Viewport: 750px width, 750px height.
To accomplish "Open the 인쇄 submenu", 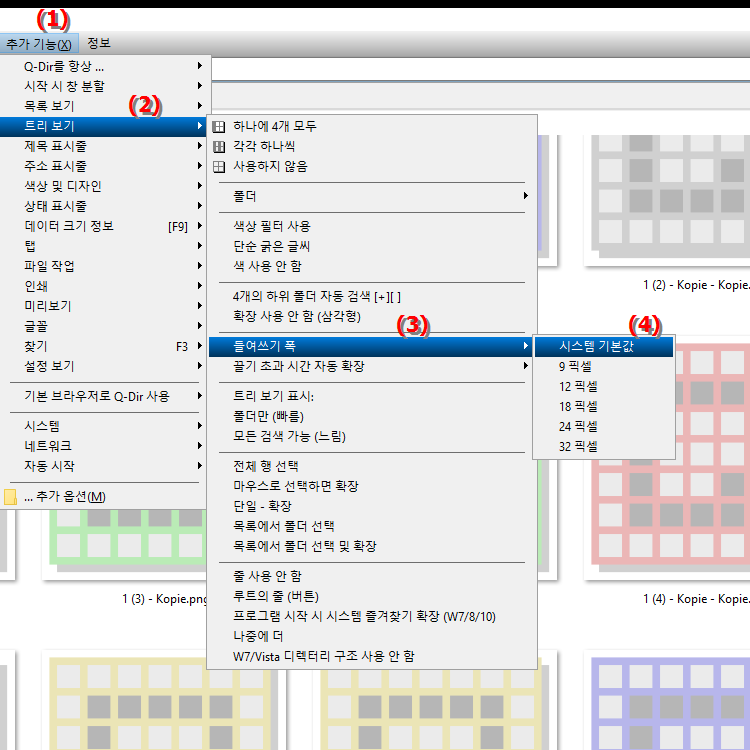I will (103, 286).
